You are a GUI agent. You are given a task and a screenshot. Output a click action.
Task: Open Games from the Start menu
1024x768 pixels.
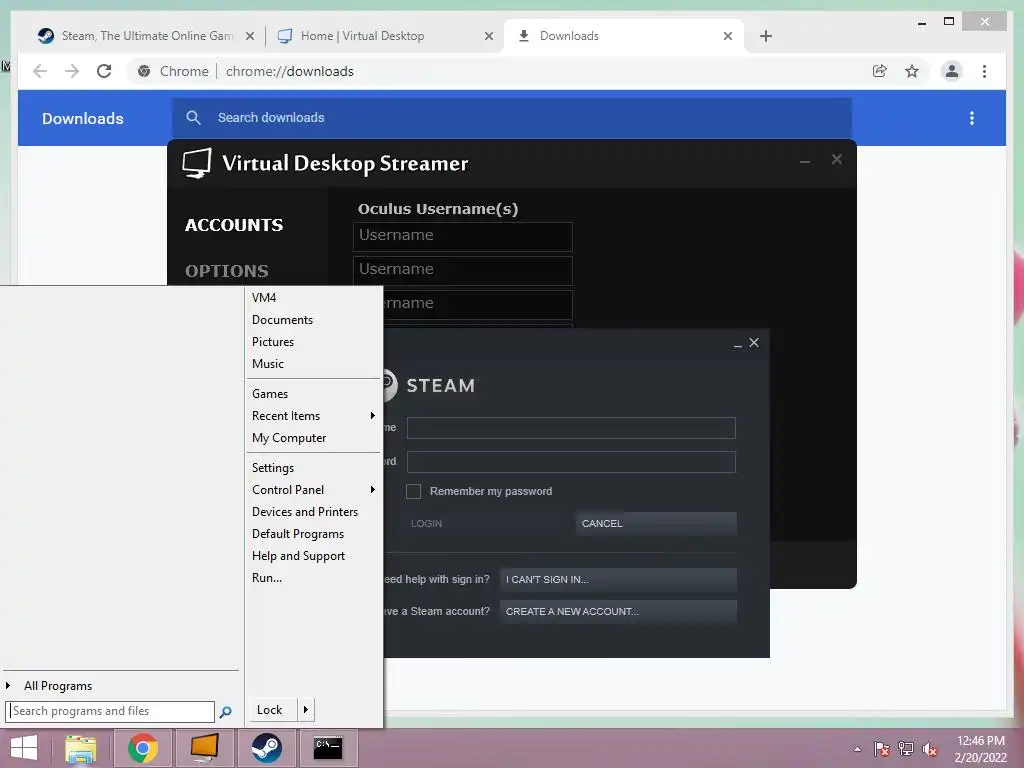click(270, 394)
